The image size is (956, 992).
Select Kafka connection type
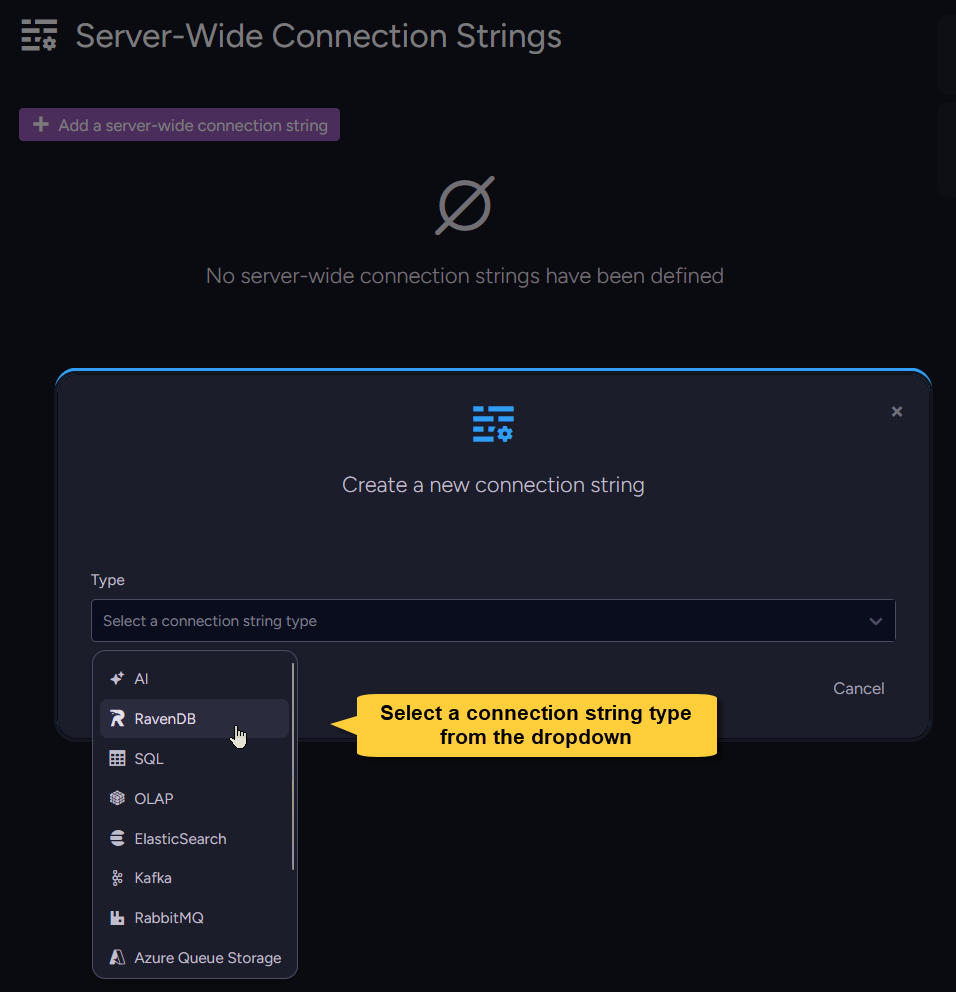[x=194, y=878]
